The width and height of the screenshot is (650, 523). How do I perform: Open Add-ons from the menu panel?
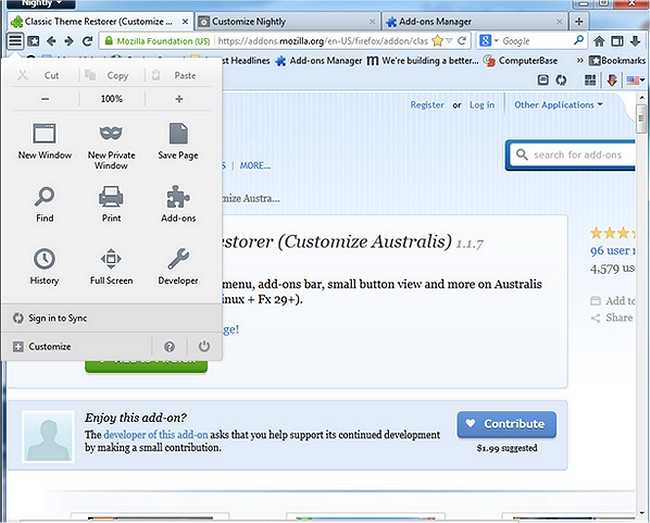178,204
